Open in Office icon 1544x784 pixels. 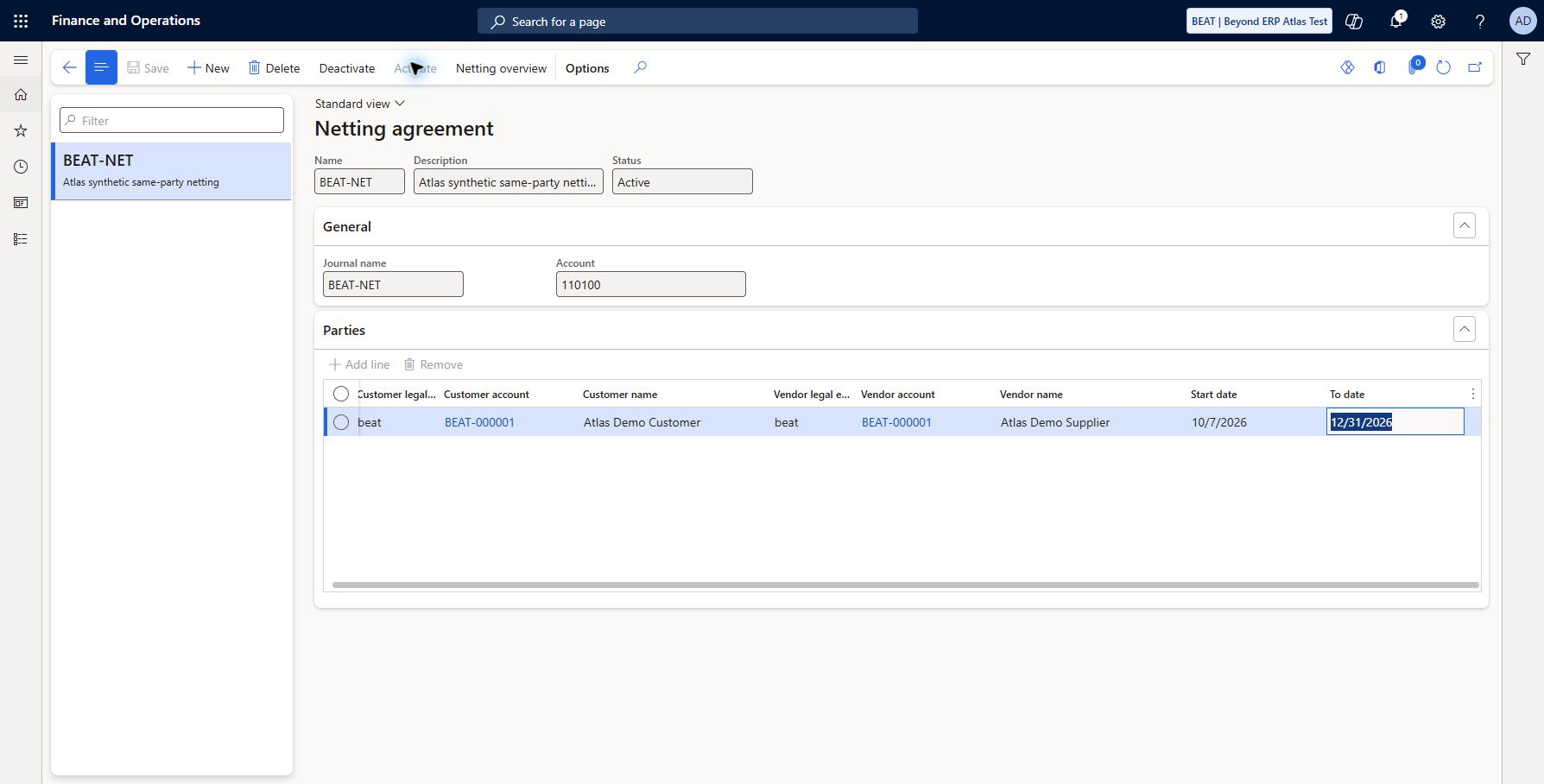click(x=1380, y=67)
